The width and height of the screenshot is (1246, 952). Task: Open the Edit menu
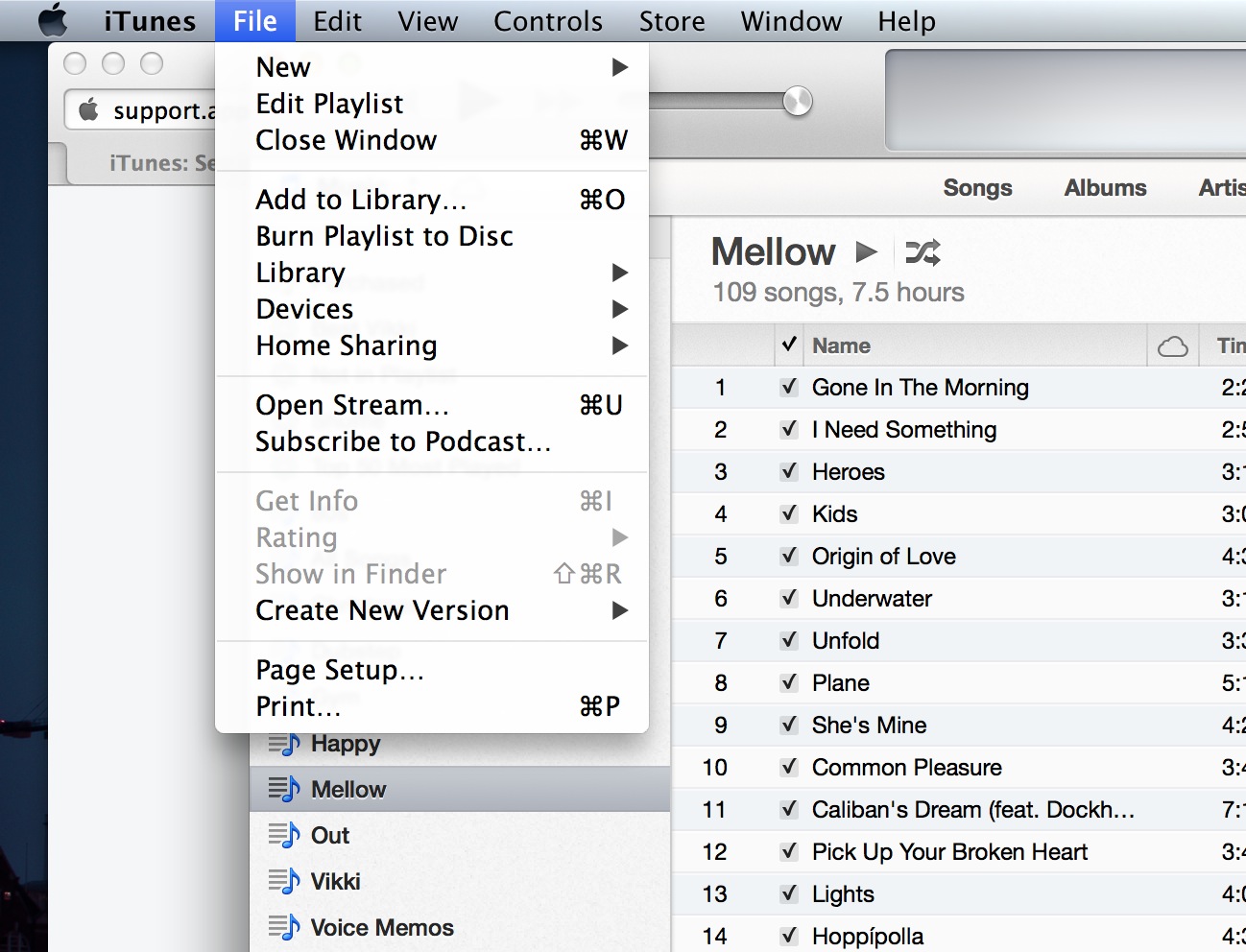point(338,21)
